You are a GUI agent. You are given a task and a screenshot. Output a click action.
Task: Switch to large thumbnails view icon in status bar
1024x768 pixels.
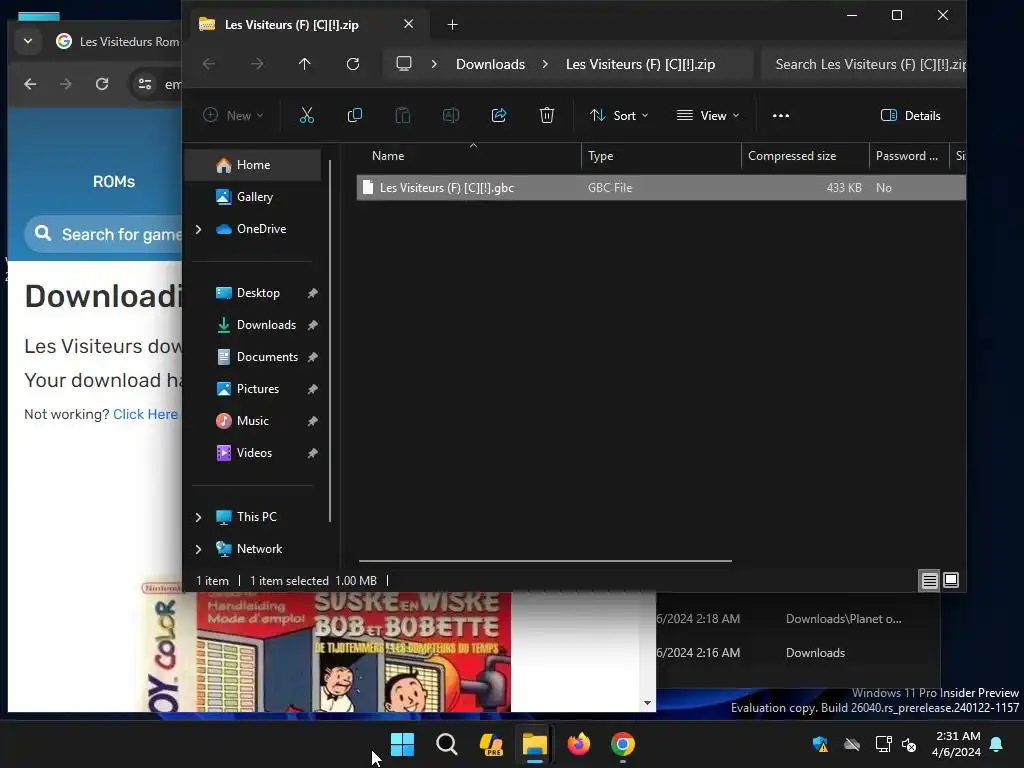pos(951,580)
